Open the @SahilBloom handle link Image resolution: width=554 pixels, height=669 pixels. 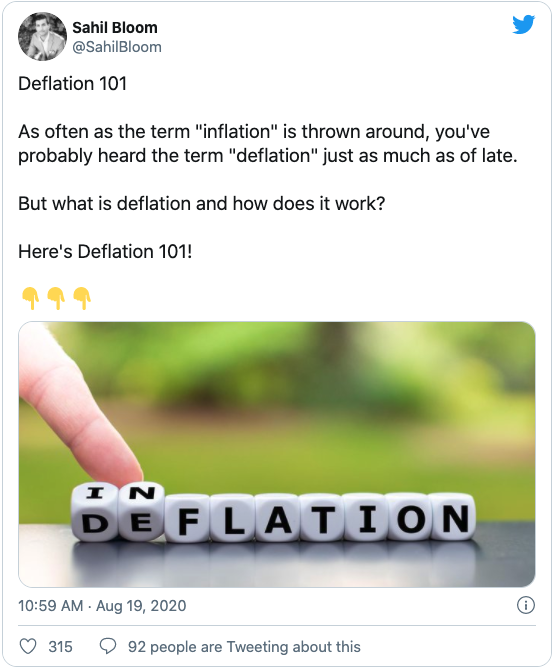117,47
